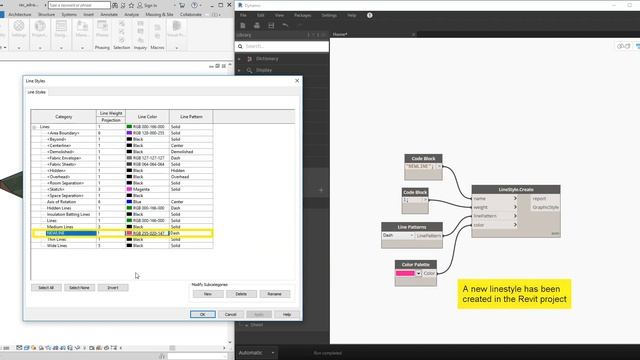The height and width of the screenshot is (360, 640).
Task: Click the Revit Settings ribbon icon
Action: (19, 27)
